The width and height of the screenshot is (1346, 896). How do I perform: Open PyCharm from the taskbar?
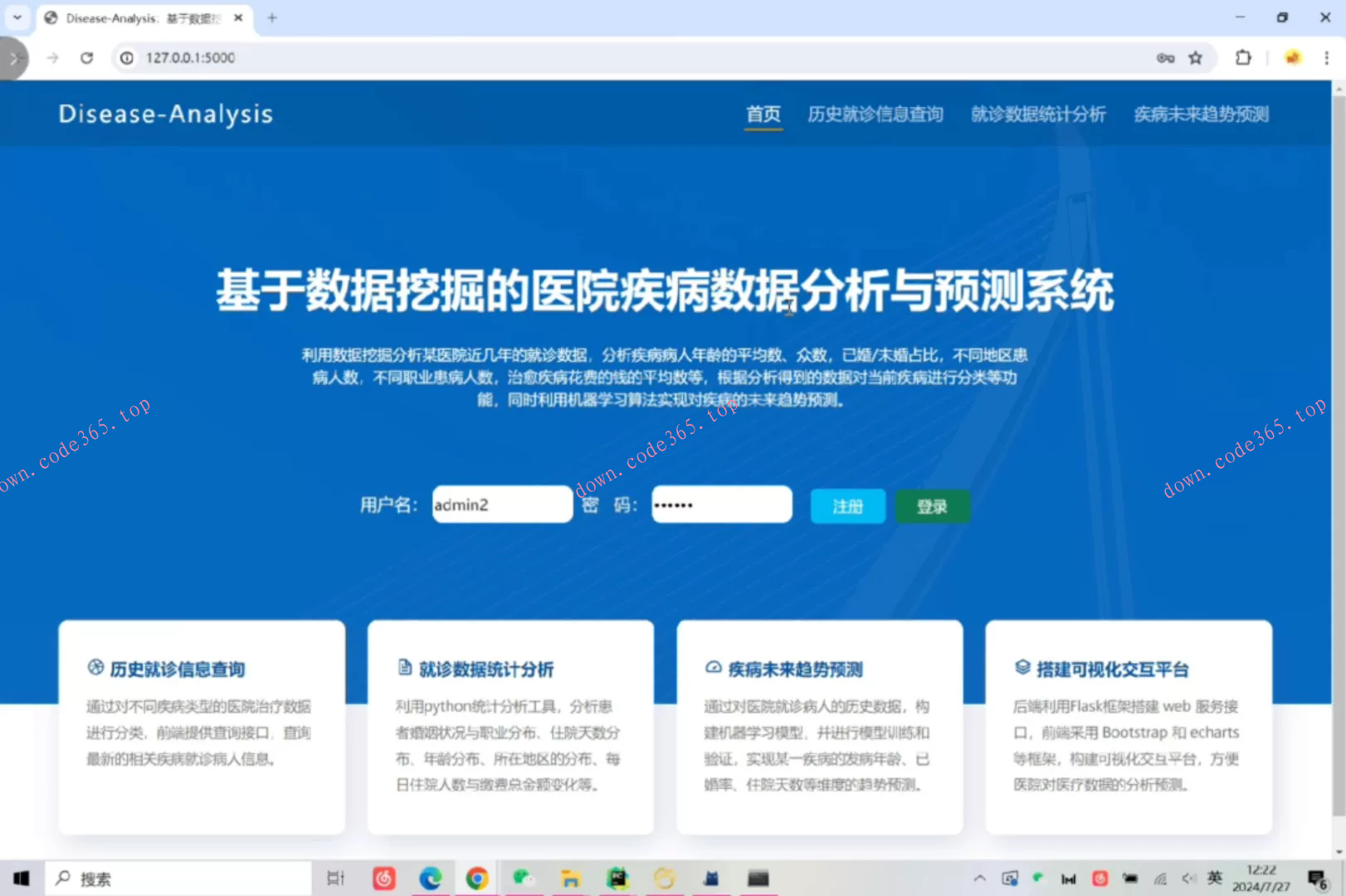click(617, 878)
